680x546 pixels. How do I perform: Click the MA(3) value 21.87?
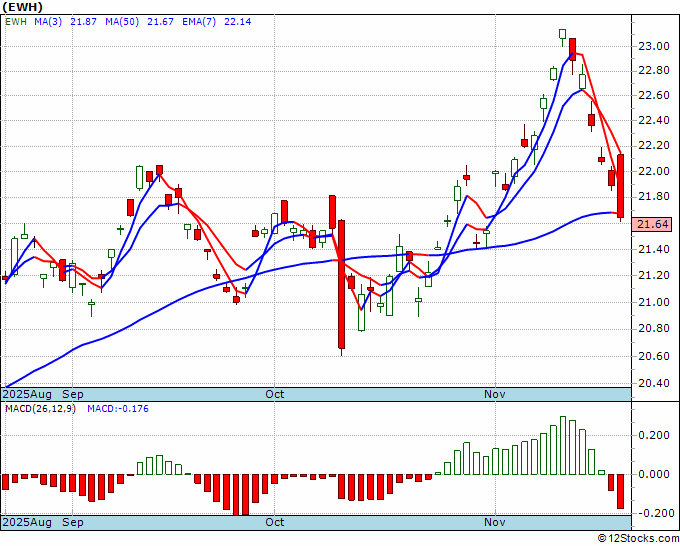83,22
